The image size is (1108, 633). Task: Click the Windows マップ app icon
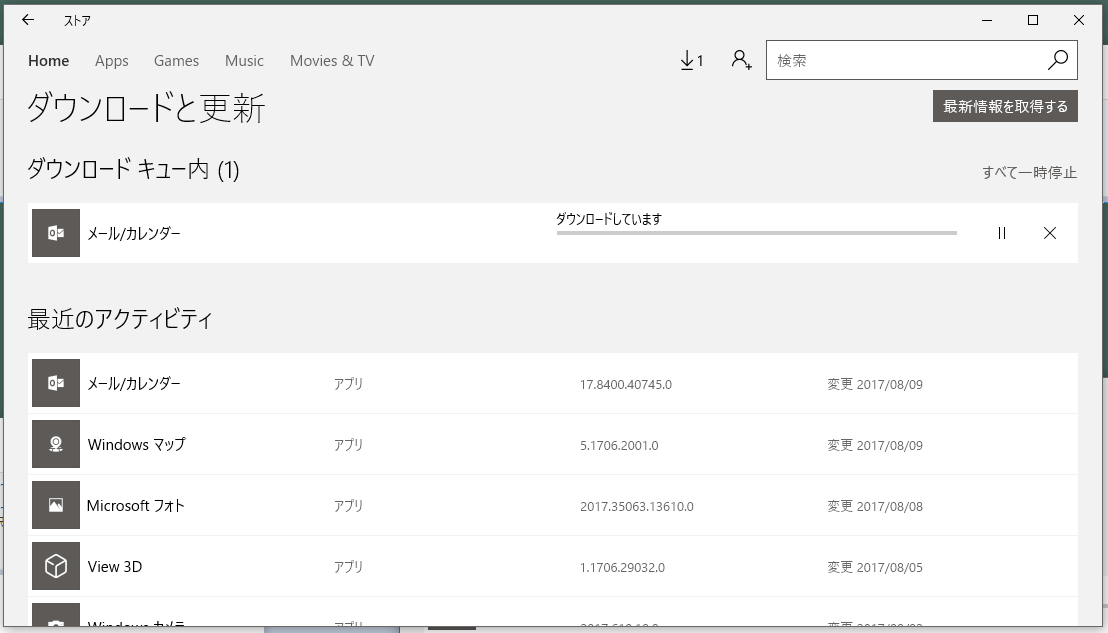(x=56, y=444)
